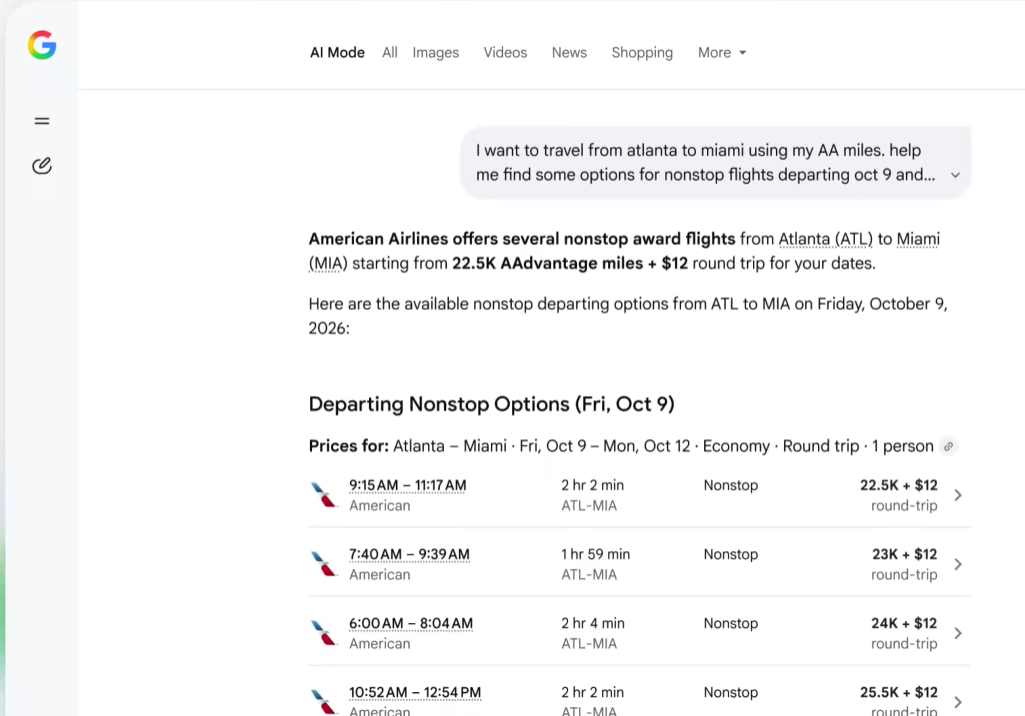Click the '22.5K + $12' price
Image resolution: width=1025 pixels, height=716 pixels.
[899, 485]
